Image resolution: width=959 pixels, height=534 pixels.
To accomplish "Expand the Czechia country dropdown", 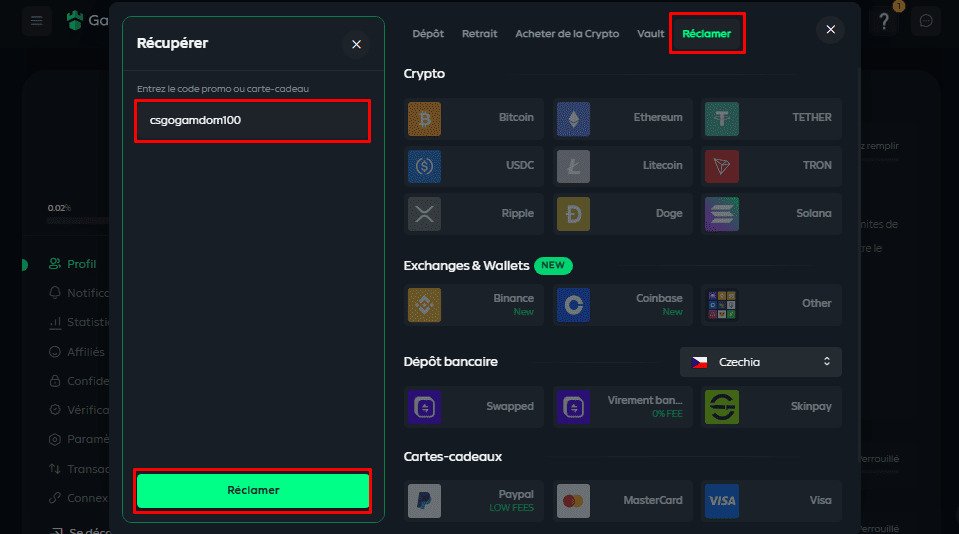I will (x=760, y=362).
